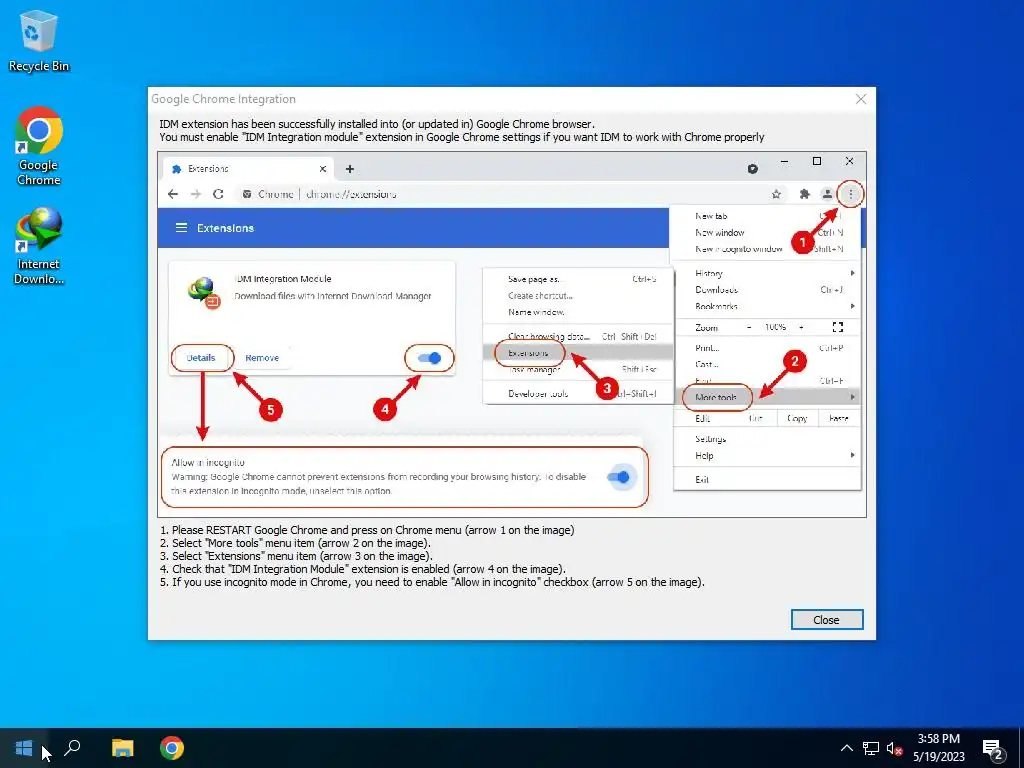Open the Internet Download Manager desktop shortcut
The image size is (1024, 768).
pyautogui.click(x=39, y=246)
